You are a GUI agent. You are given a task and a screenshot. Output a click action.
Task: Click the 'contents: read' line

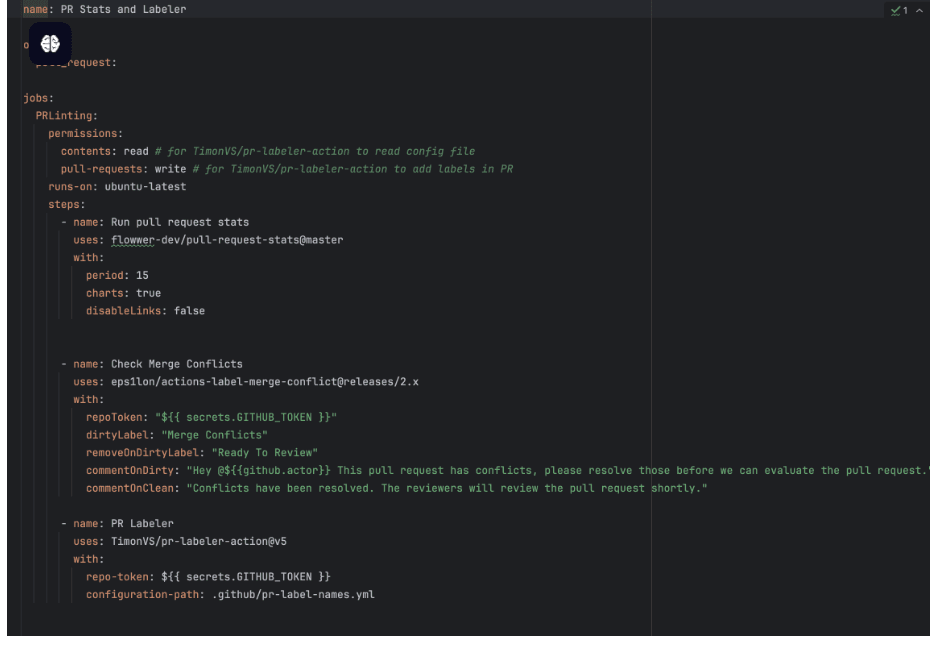(104, 151)
